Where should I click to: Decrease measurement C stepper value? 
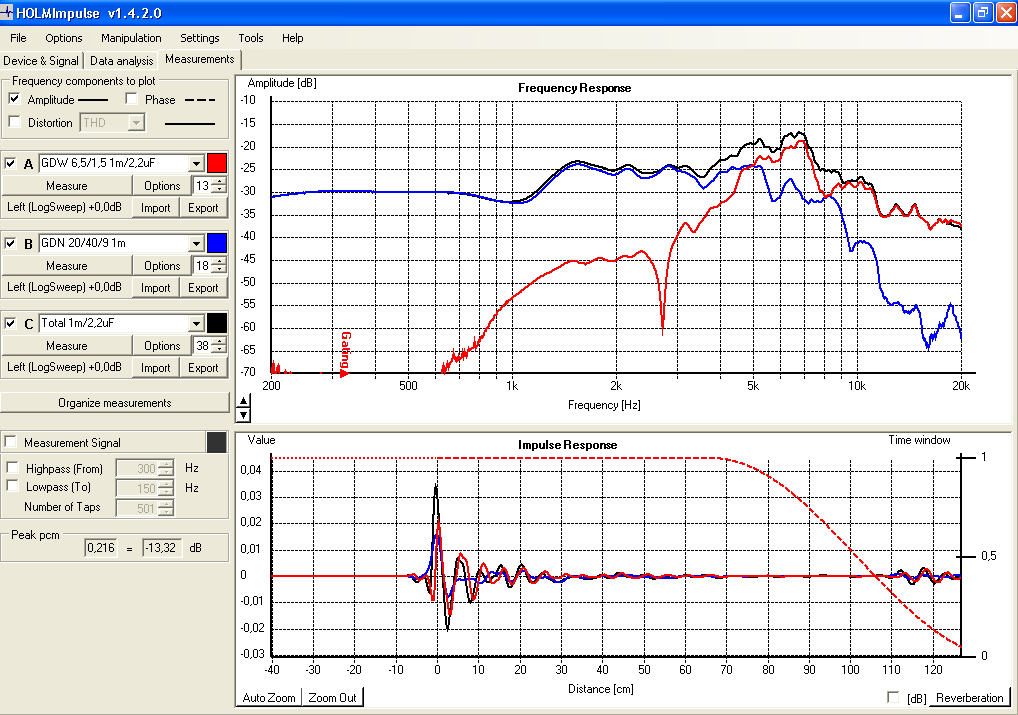tap(220, 350)
